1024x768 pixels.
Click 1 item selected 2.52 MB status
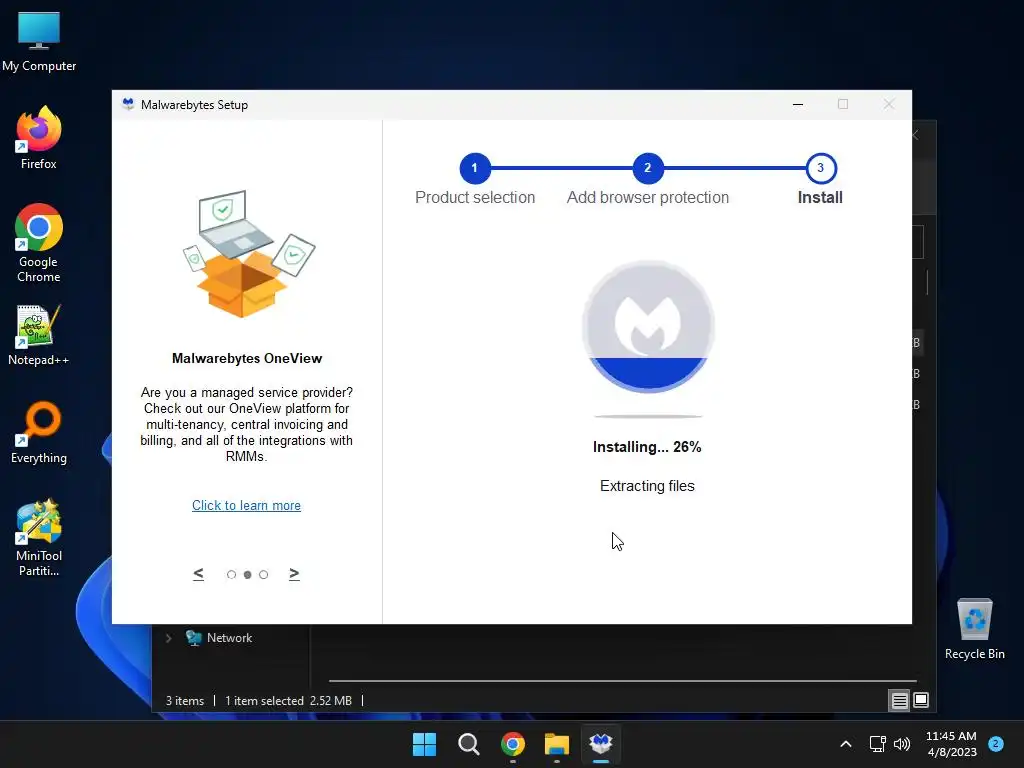pos(289,701)
